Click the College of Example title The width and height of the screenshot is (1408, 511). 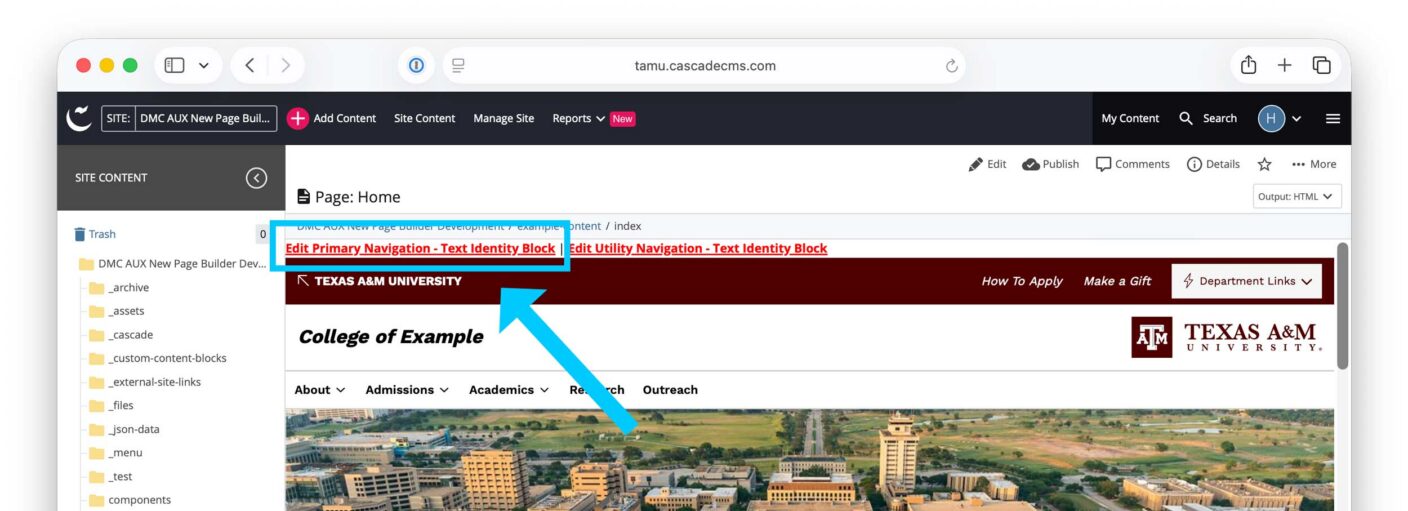(x=391, y=337)
